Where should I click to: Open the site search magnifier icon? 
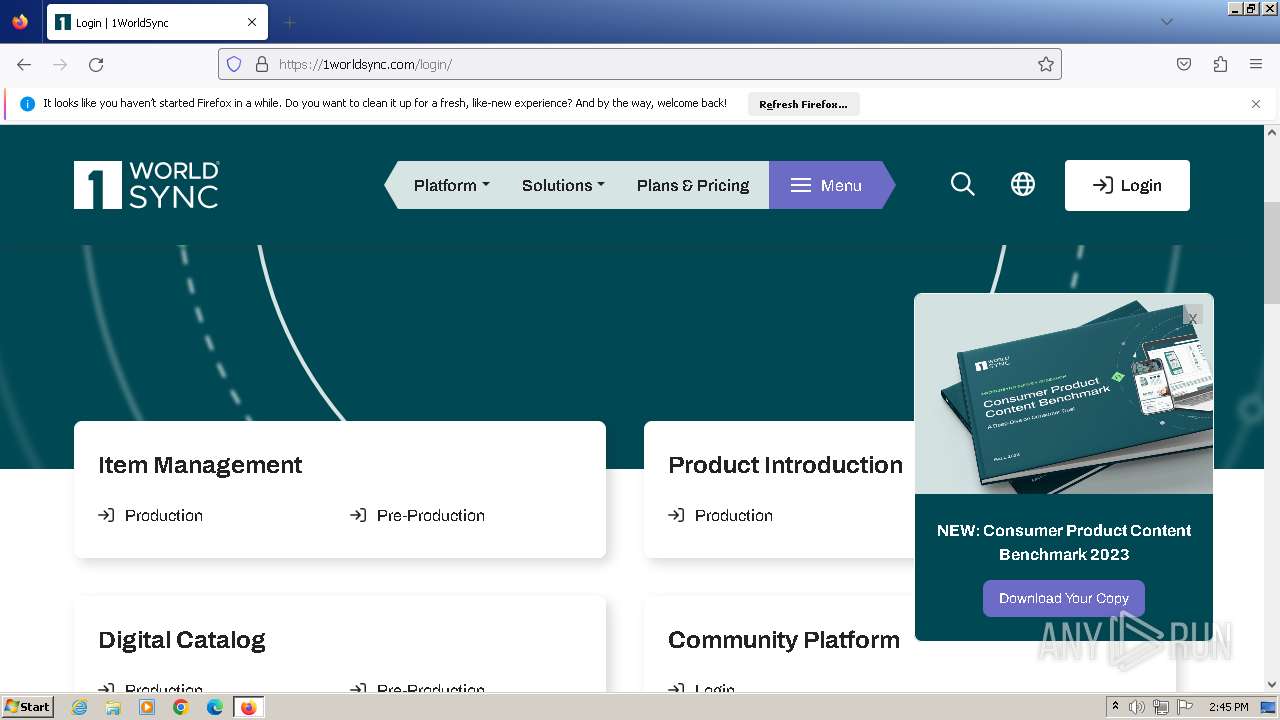pos(962,184)
